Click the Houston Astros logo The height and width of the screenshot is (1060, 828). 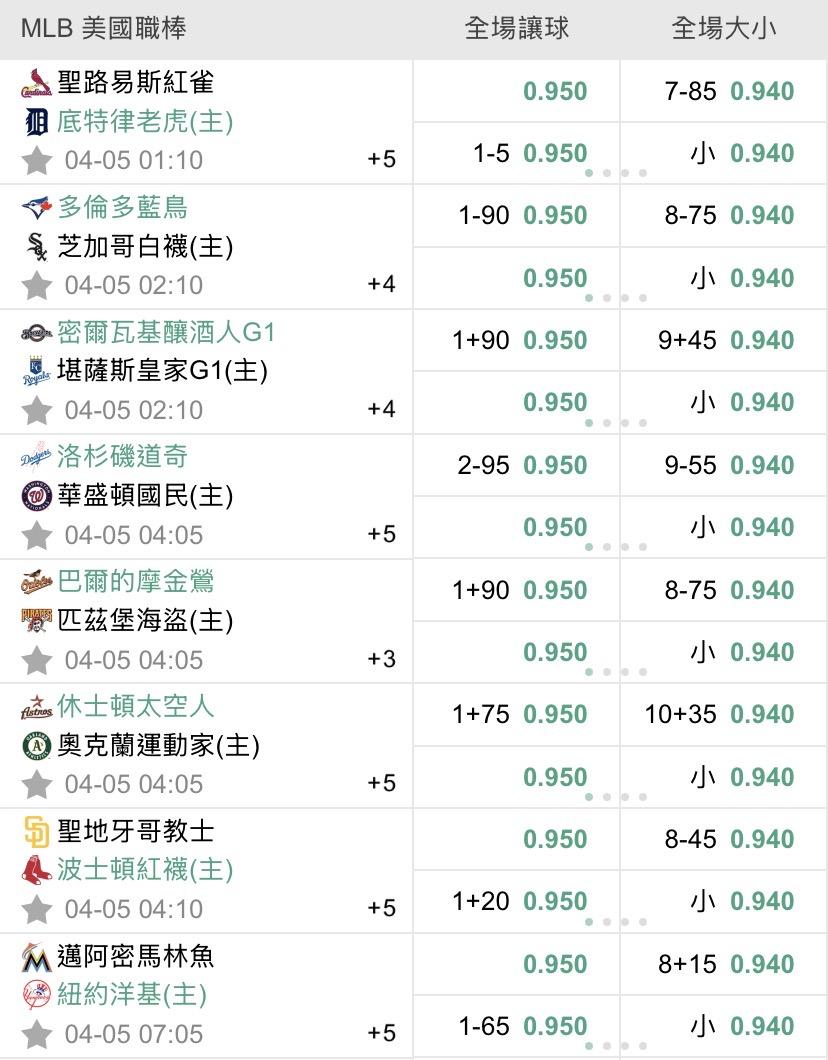pos(36,708)
